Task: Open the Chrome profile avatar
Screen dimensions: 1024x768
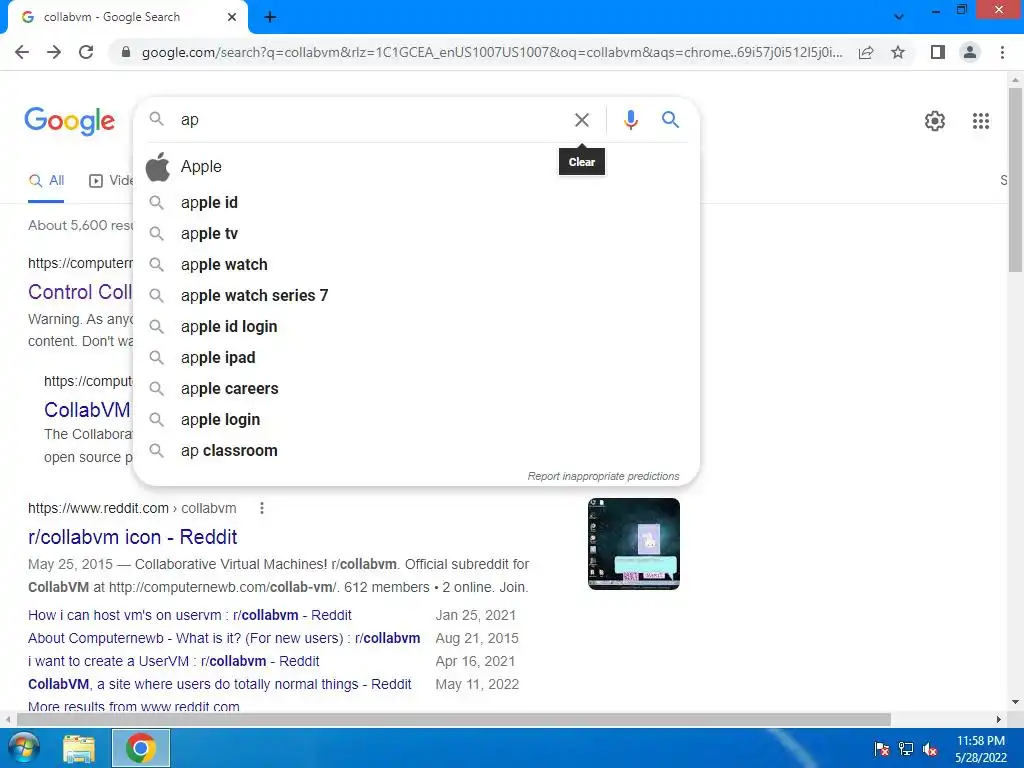Action: click(970, 52)
